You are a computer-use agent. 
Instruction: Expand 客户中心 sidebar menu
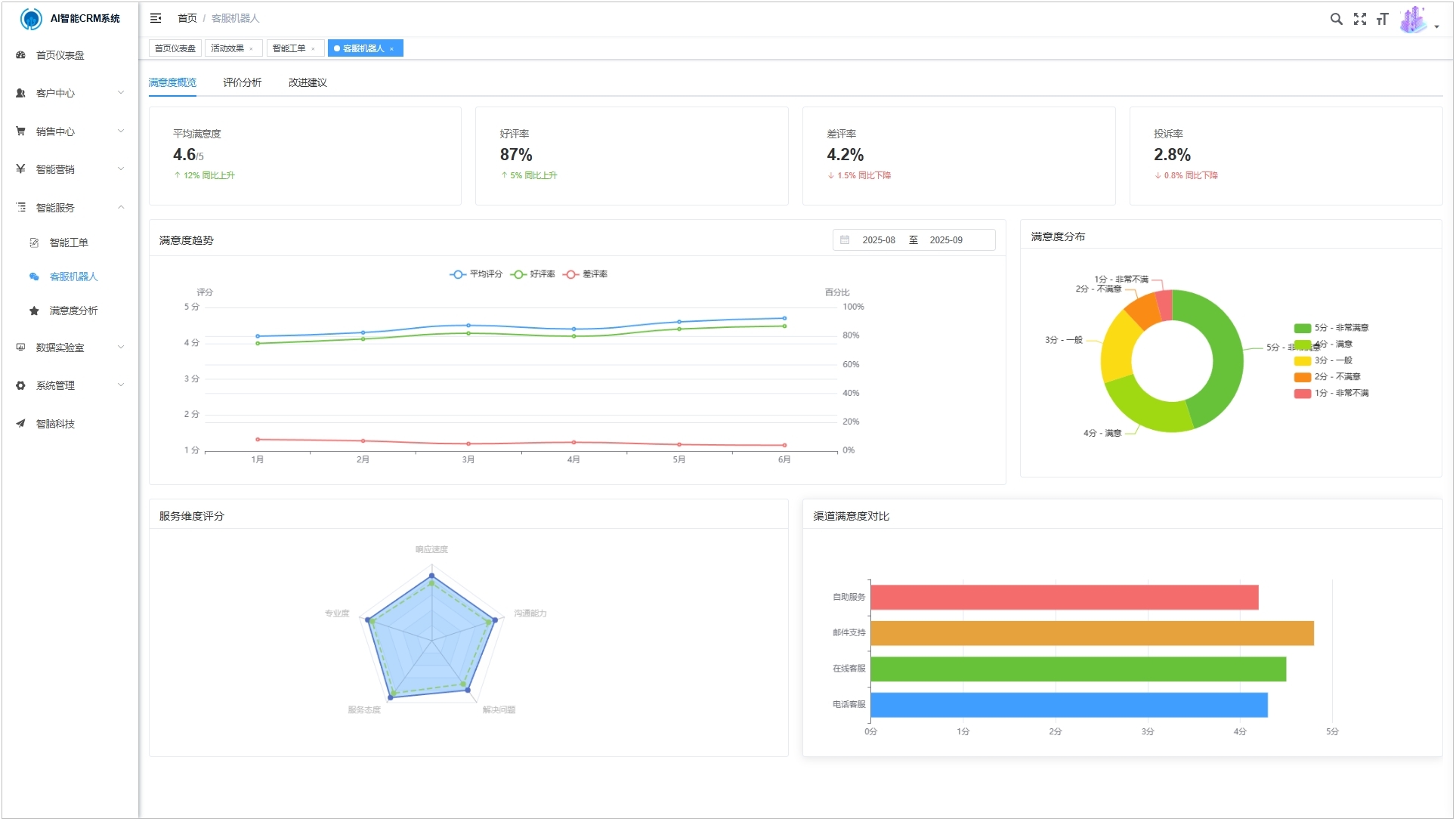point(70,93)
